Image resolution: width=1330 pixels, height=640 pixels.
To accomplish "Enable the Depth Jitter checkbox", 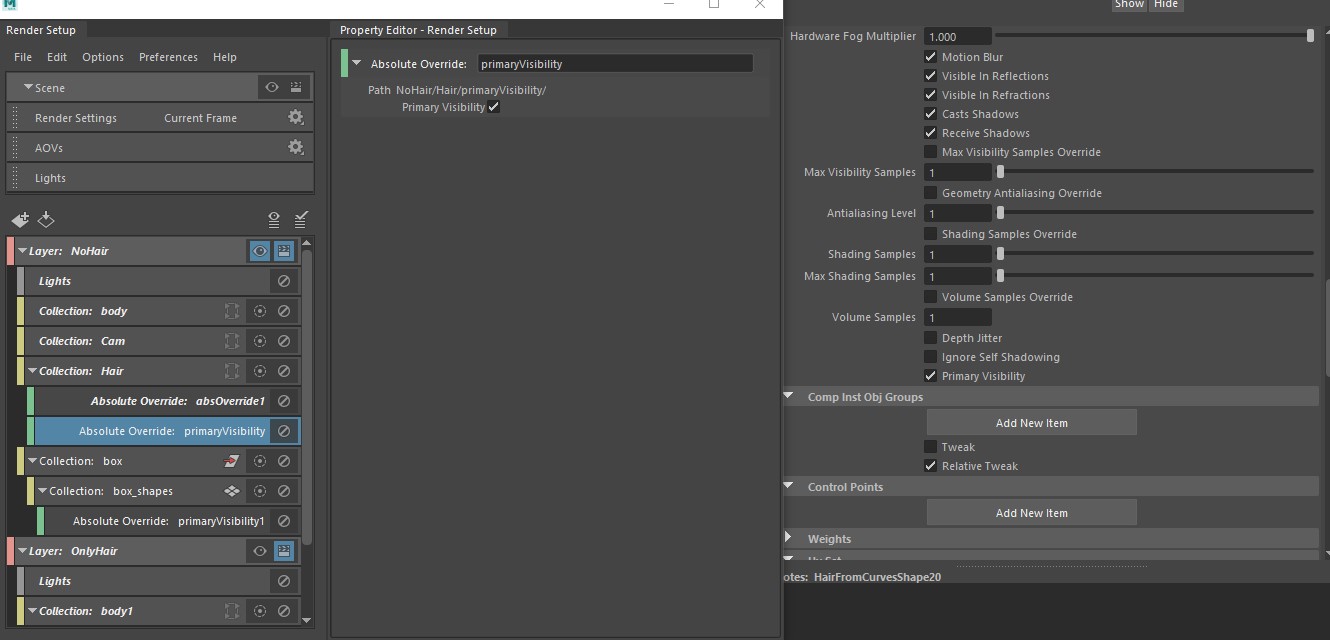I will pyautogui.click(x=931, y=338).
